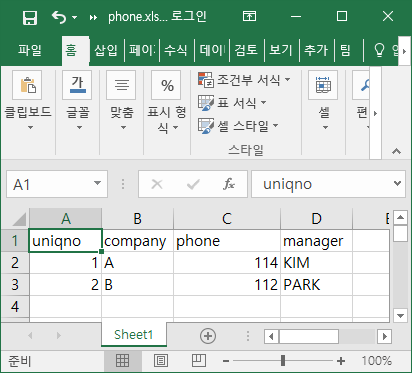Open the 파일 menu tab
Image resolution: width=412 pixels, height=373 pixels.
pyautogui.click(x=30, y=50)
